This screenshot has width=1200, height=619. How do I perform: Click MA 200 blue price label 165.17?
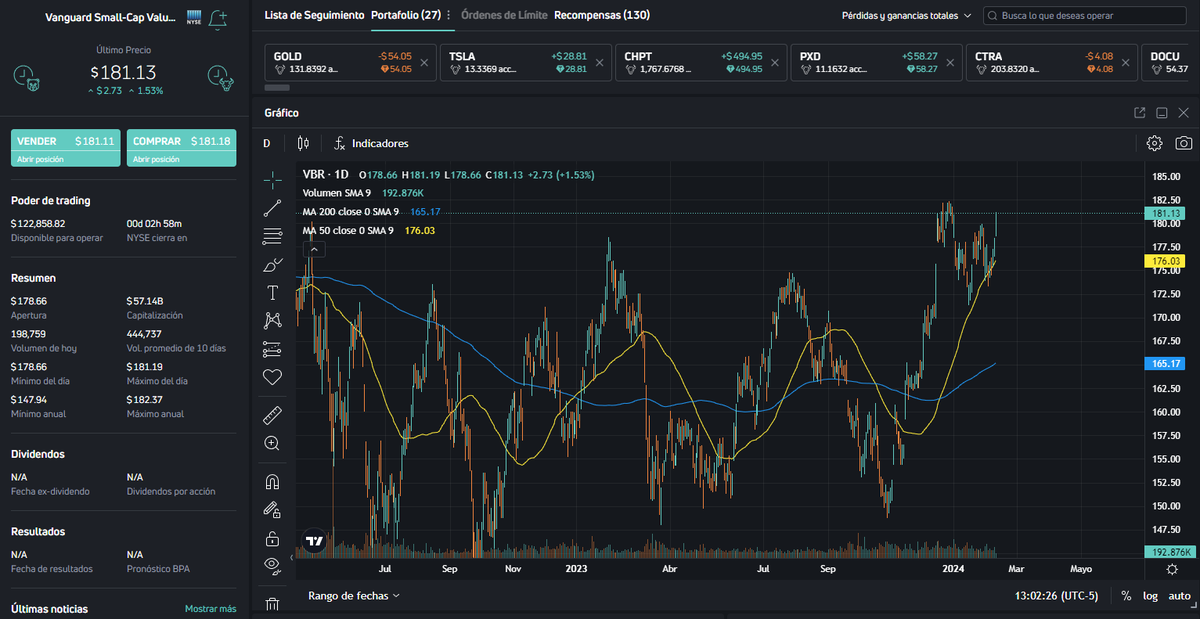pos(1163,363)
